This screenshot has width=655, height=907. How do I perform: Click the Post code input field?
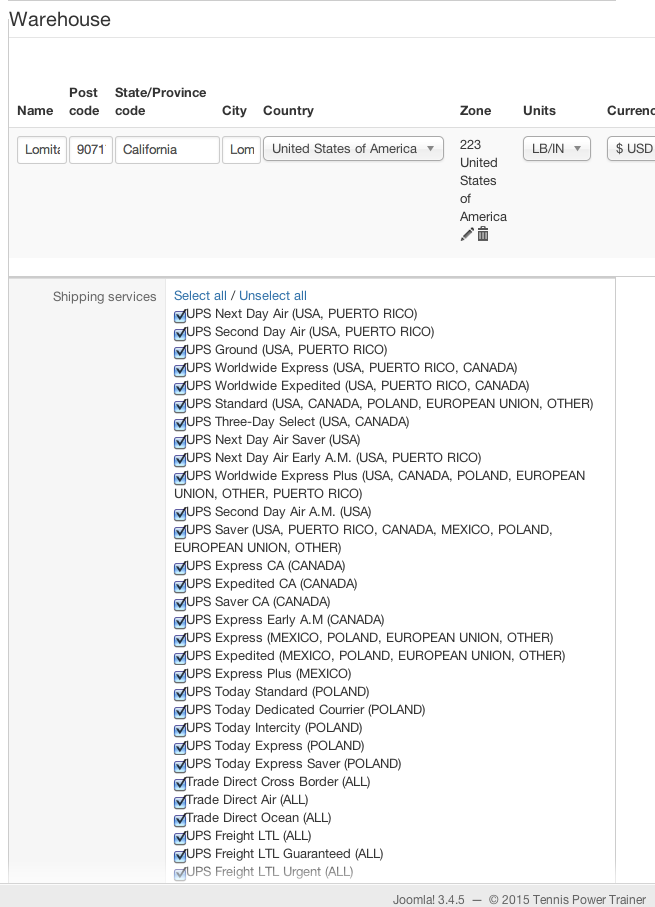(x=91, y=150)
